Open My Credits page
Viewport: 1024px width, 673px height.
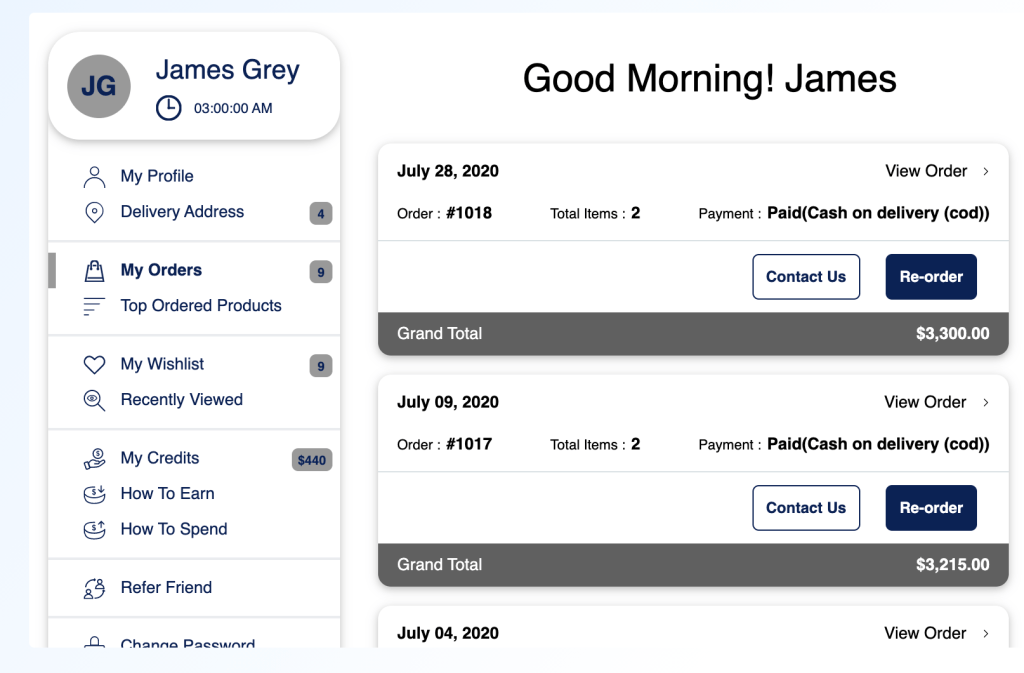160,458
